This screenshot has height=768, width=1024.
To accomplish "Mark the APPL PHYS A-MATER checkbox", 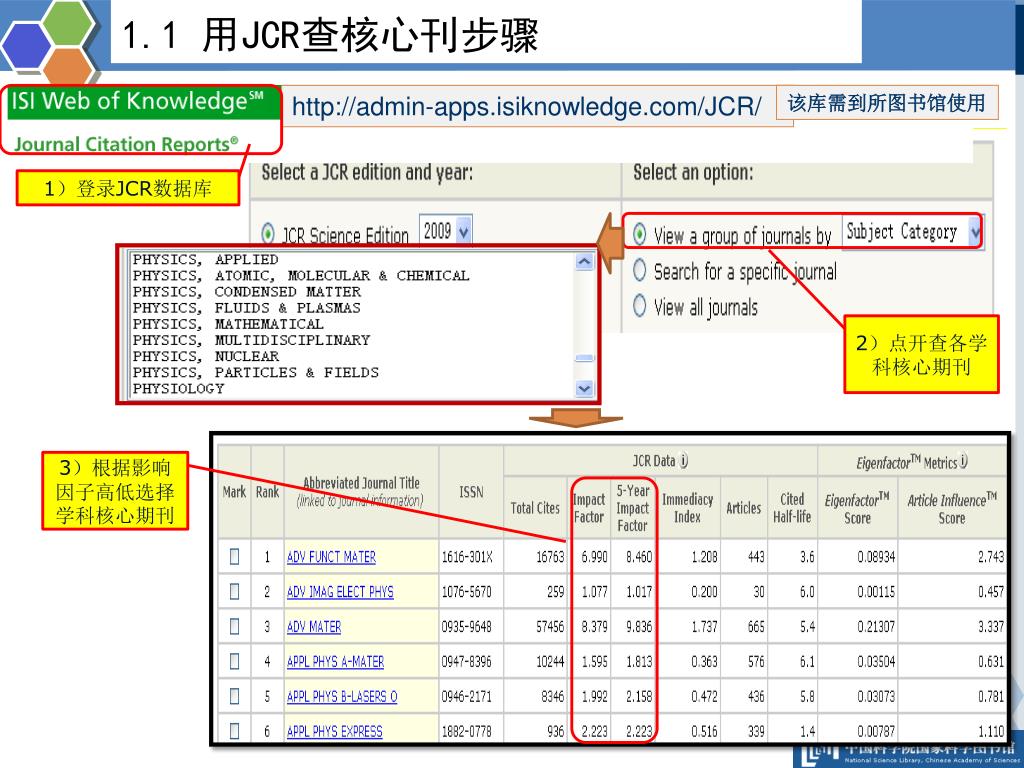I will click(234, 662).
